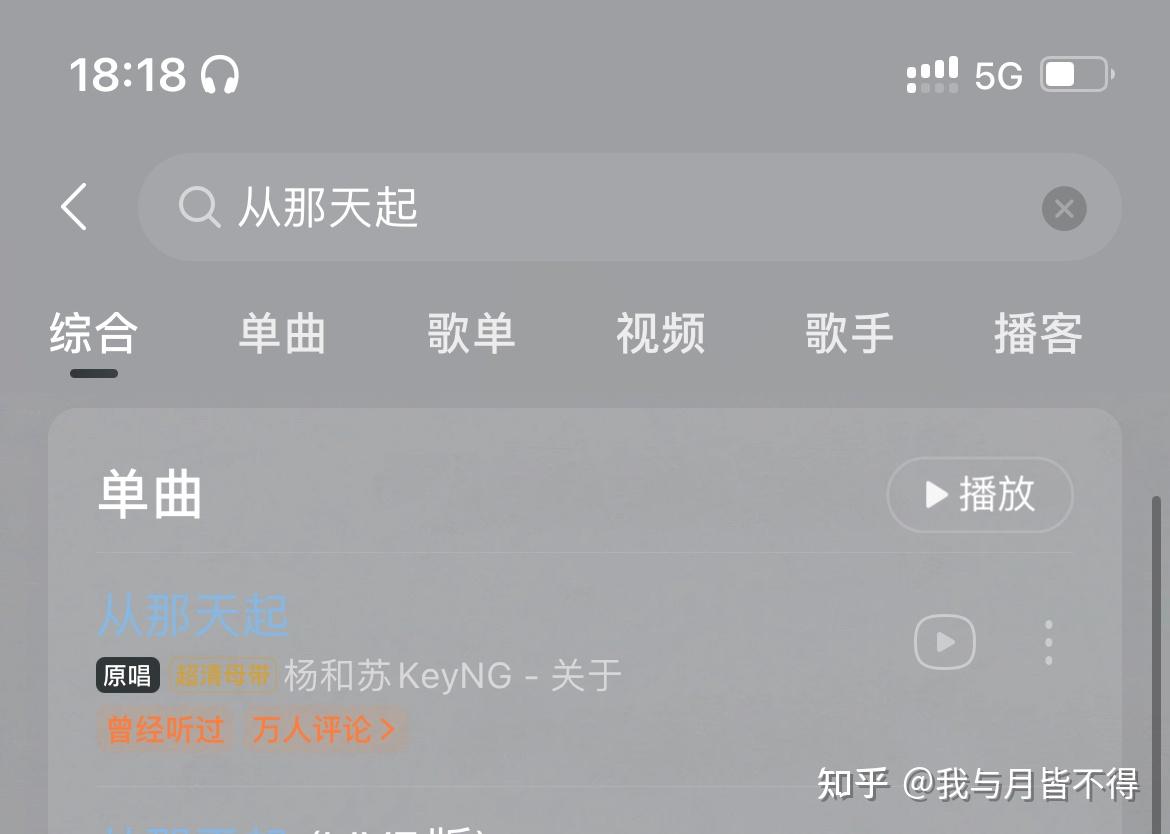Clear the search text with the X icon
The image size is (1170, 834).
[x=1063, y=208]
